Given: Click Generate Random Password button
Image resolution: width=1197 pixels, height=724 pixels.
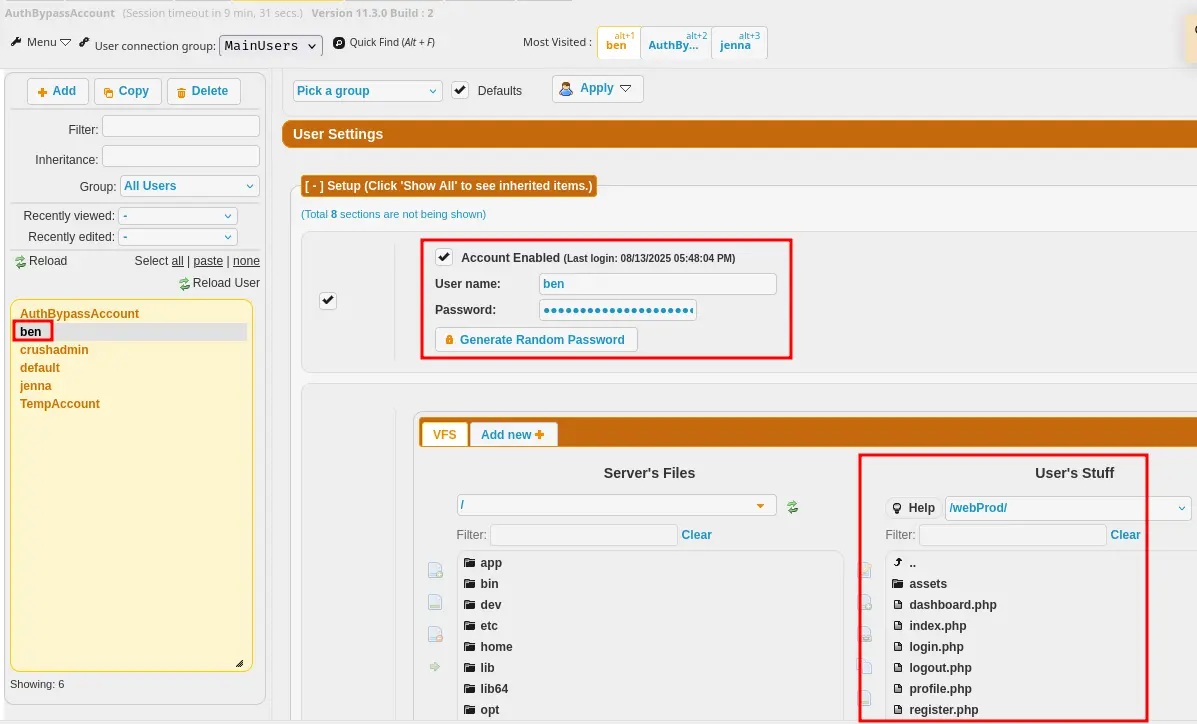Looking at the screenshot, I should pos(536,340).
